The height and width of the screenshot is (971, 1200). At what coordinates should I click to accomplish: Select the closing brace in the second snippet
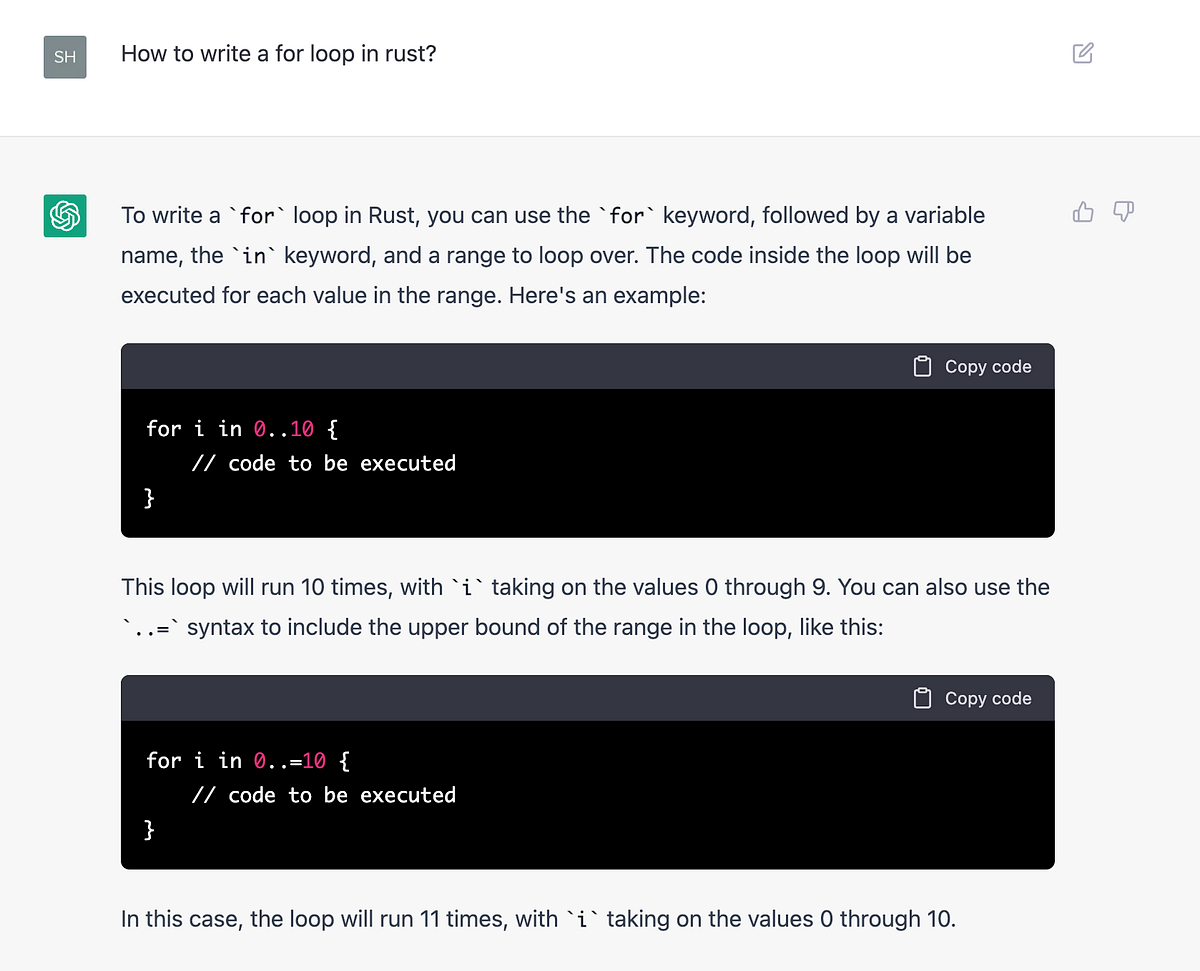click(x=147, y=829)
